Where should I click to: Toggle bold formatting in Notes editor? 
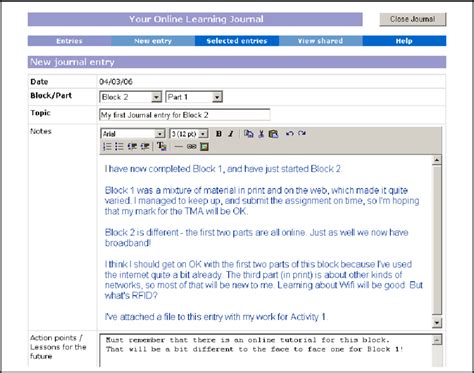tap(219, 134)
